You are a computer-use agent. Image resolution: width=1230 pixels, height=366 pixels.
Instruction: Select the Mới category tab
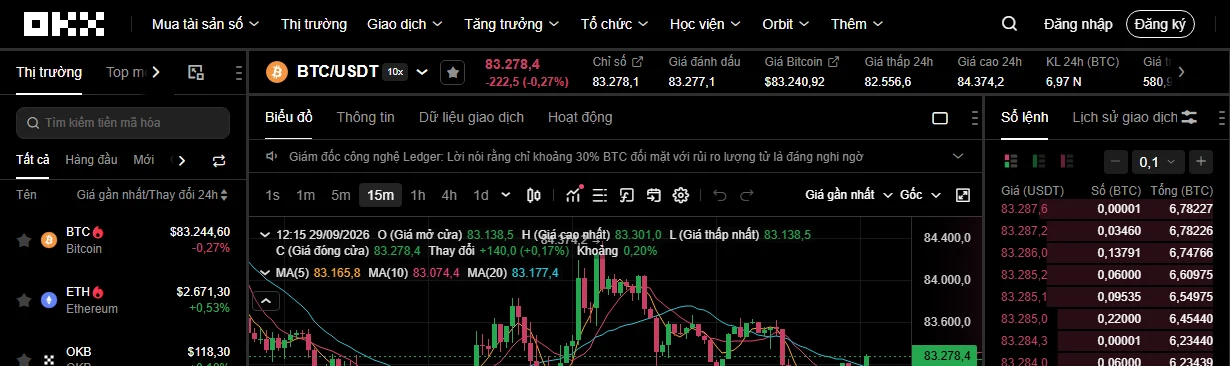[x=144, y=160]
